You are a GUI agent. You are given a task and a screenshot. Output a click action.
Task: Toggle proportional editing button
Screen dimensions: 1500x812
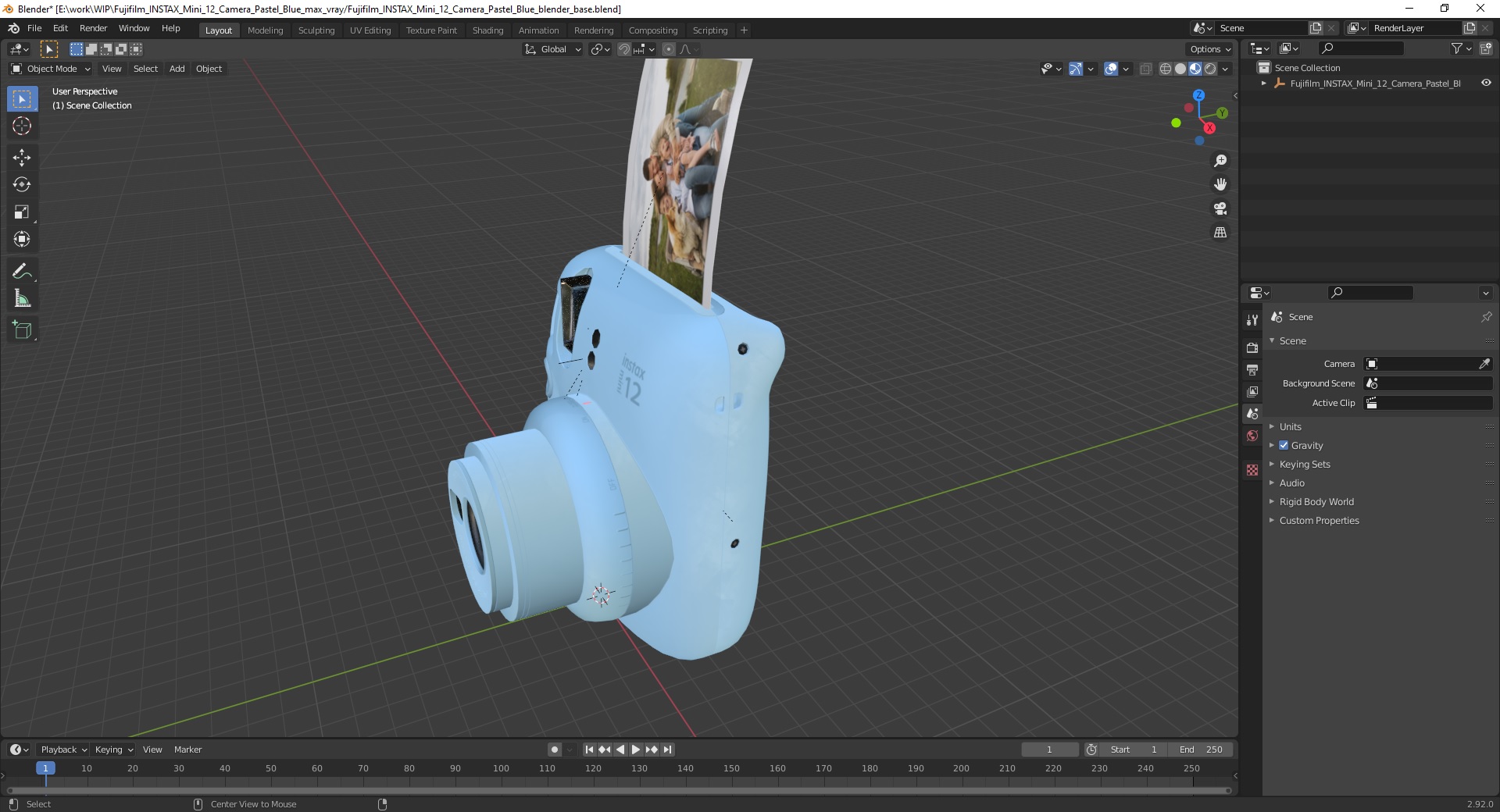click(x=668, y=49)
